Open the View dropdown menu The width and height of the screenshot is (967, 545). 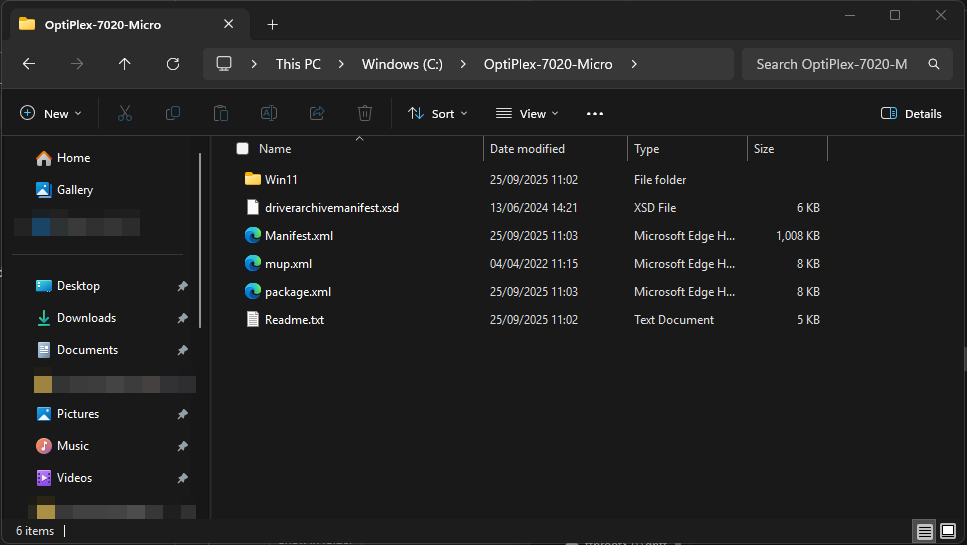(x=528, y=114)
